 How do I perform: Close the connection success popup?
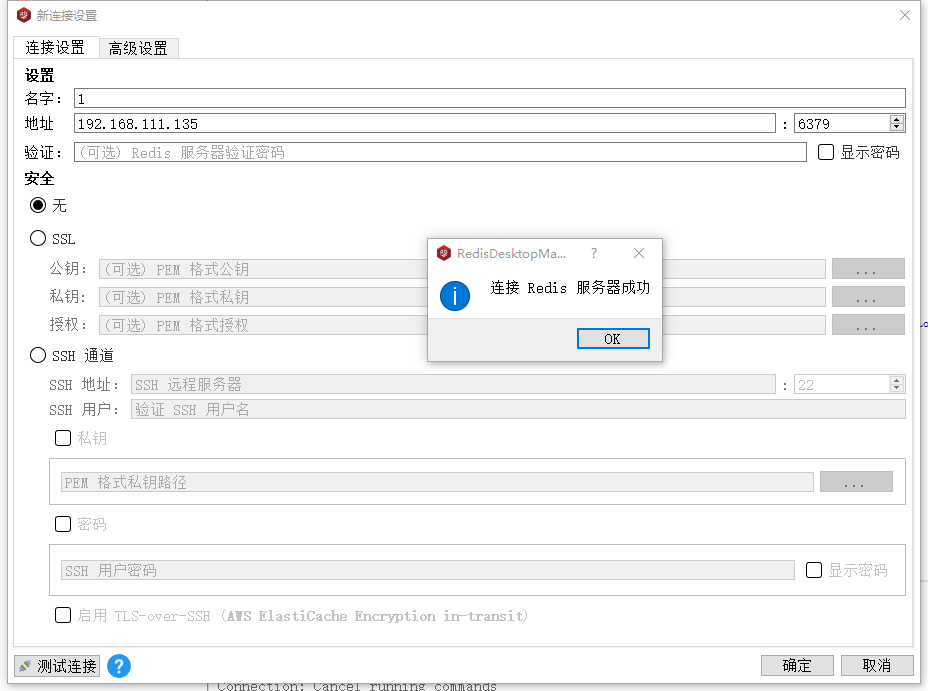coord(639,253)
